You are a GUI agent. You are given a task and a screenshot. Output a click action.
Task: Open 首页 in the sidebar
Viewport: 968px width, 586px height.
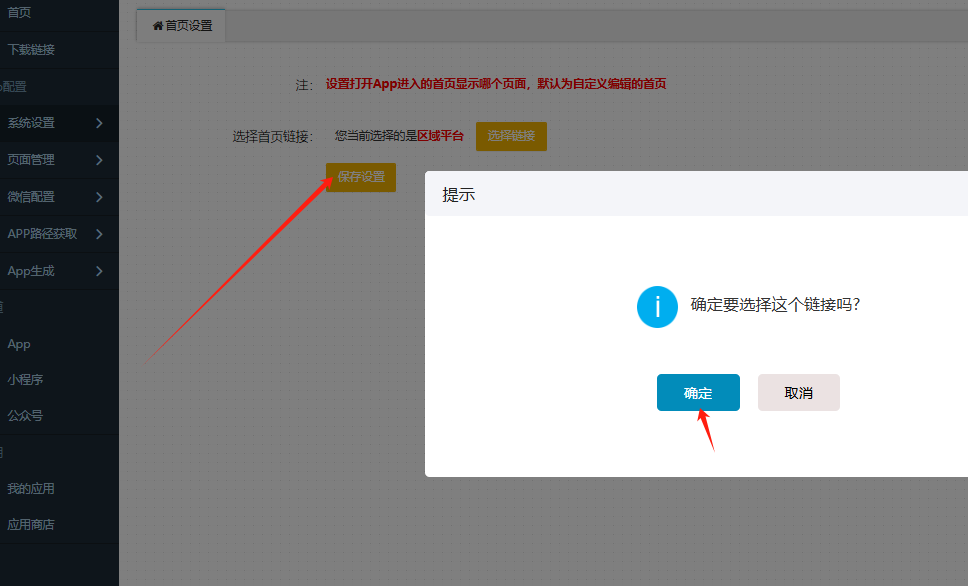pyautogui.click(x=19, y=12)
